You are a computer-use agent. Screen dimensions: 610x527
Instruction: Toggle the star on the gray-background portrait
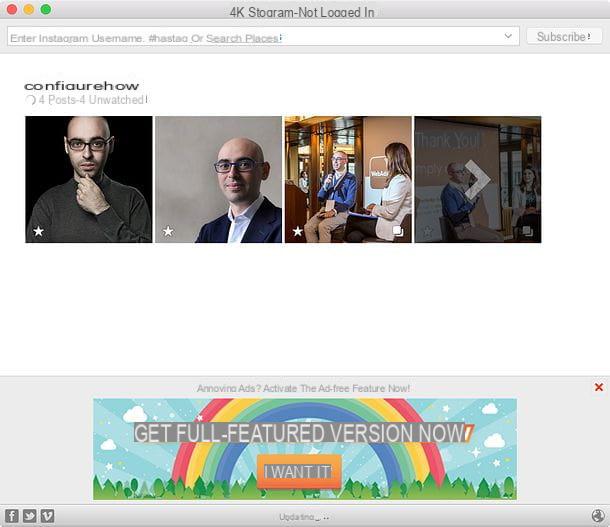click(168, 231)
